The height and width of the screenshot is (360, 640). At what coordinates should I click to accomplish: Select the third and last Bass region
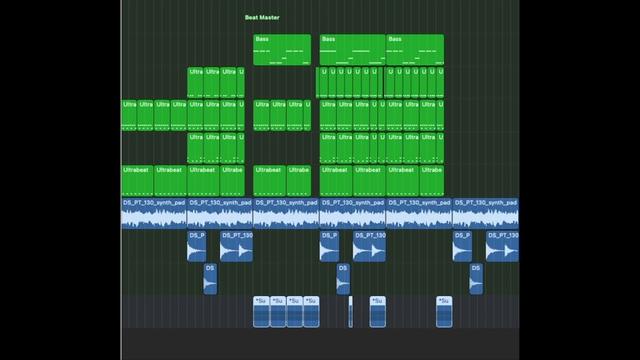tap(415, 50)
